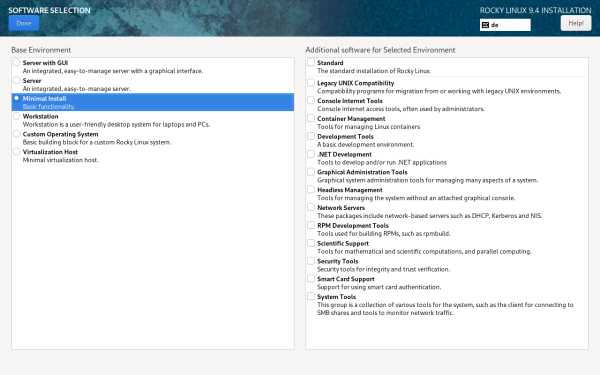
Task: Click the highlighted Minimal Install row
Action: pos(153,102)
